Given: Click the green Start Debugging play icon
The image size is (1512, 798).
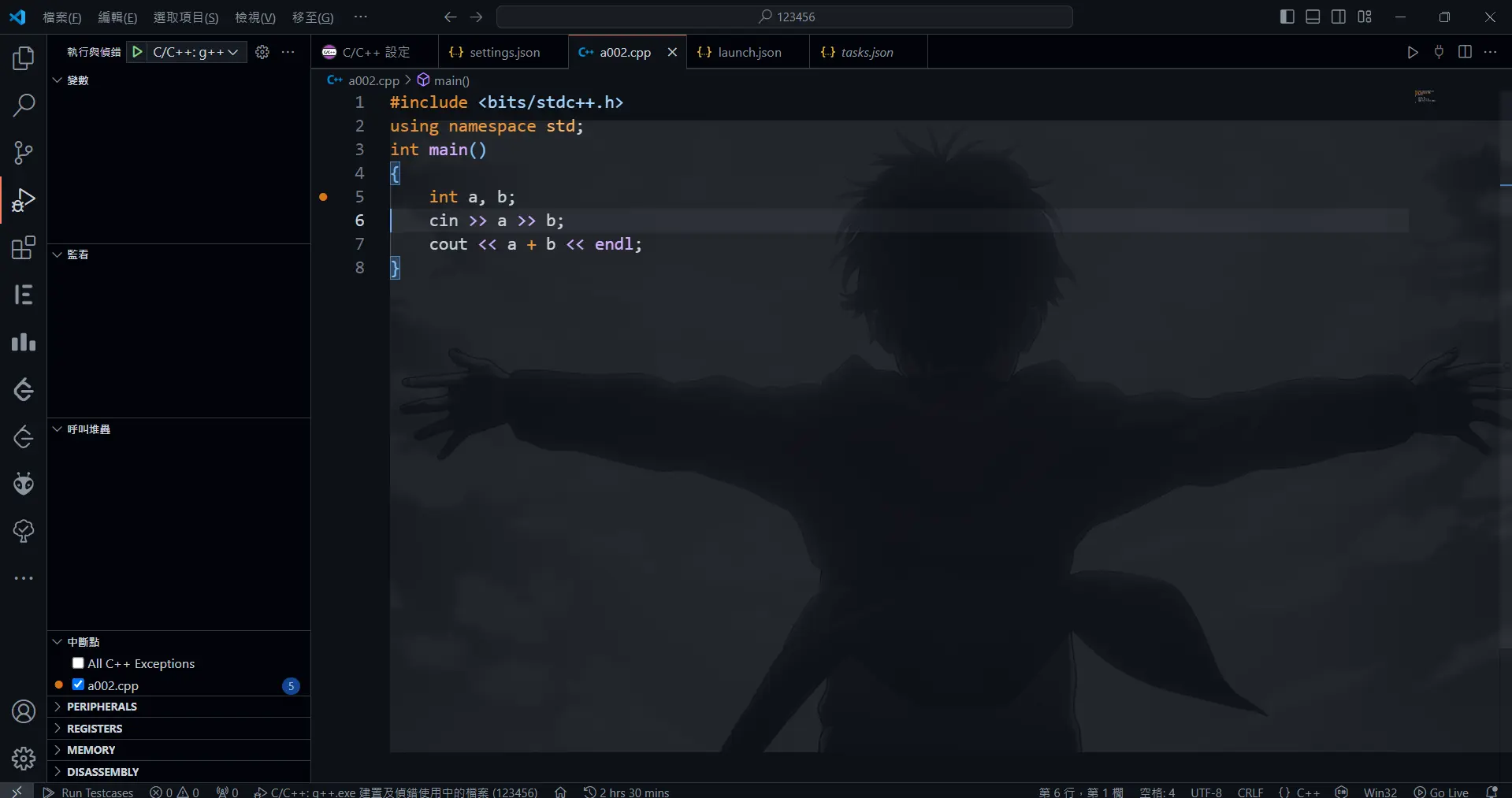Looking at the screenshot, I should point(137,52).
